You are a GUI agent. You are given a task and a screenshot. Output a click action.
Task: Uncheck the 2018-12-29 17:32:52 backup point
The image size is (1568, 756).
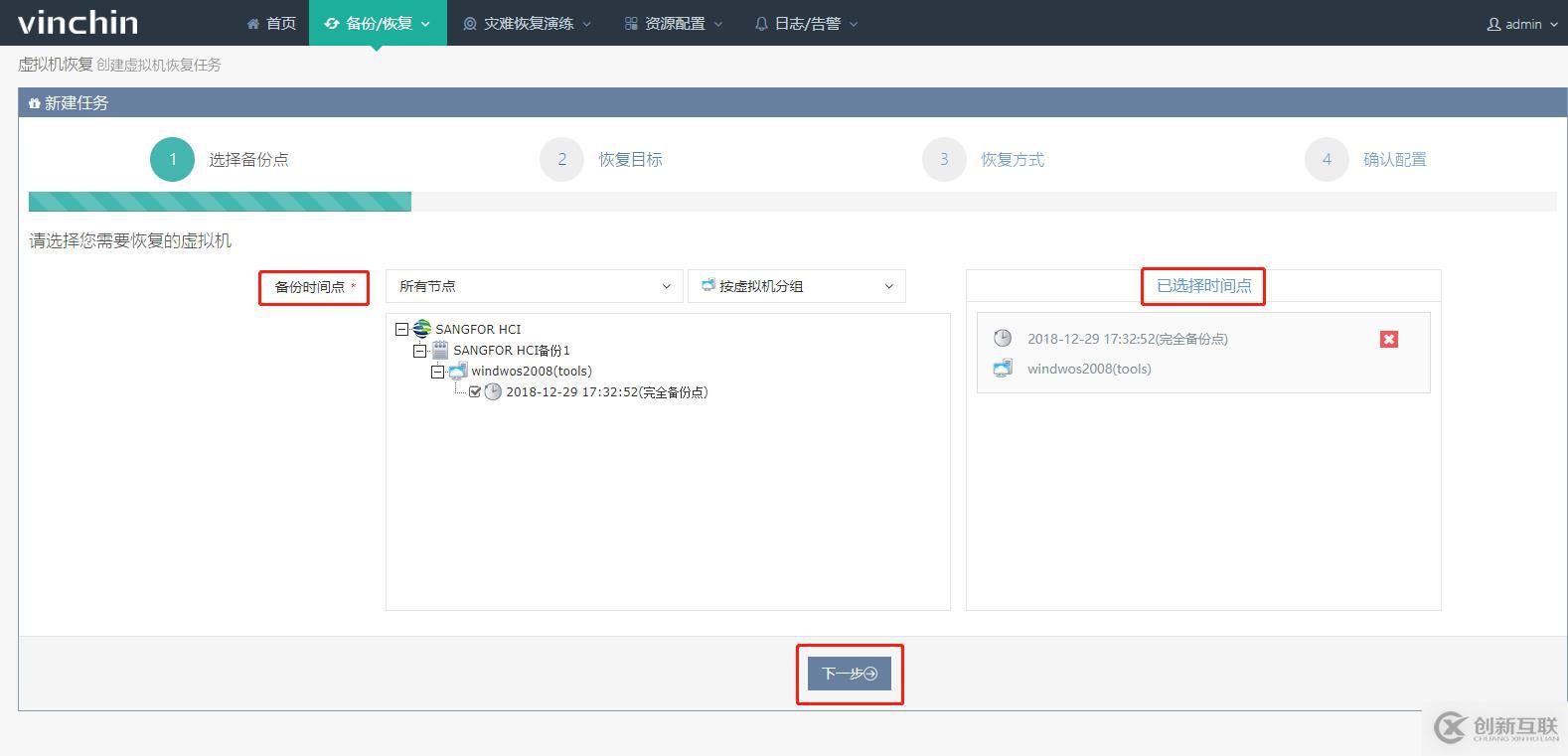click(475, 392)
